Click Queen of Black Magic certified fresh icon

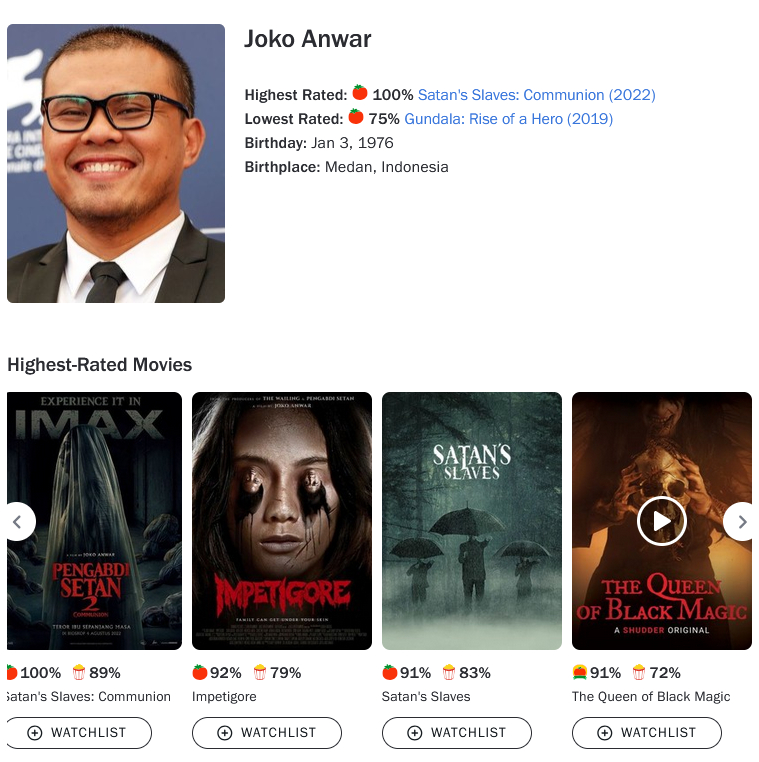(x=580, y=672)
